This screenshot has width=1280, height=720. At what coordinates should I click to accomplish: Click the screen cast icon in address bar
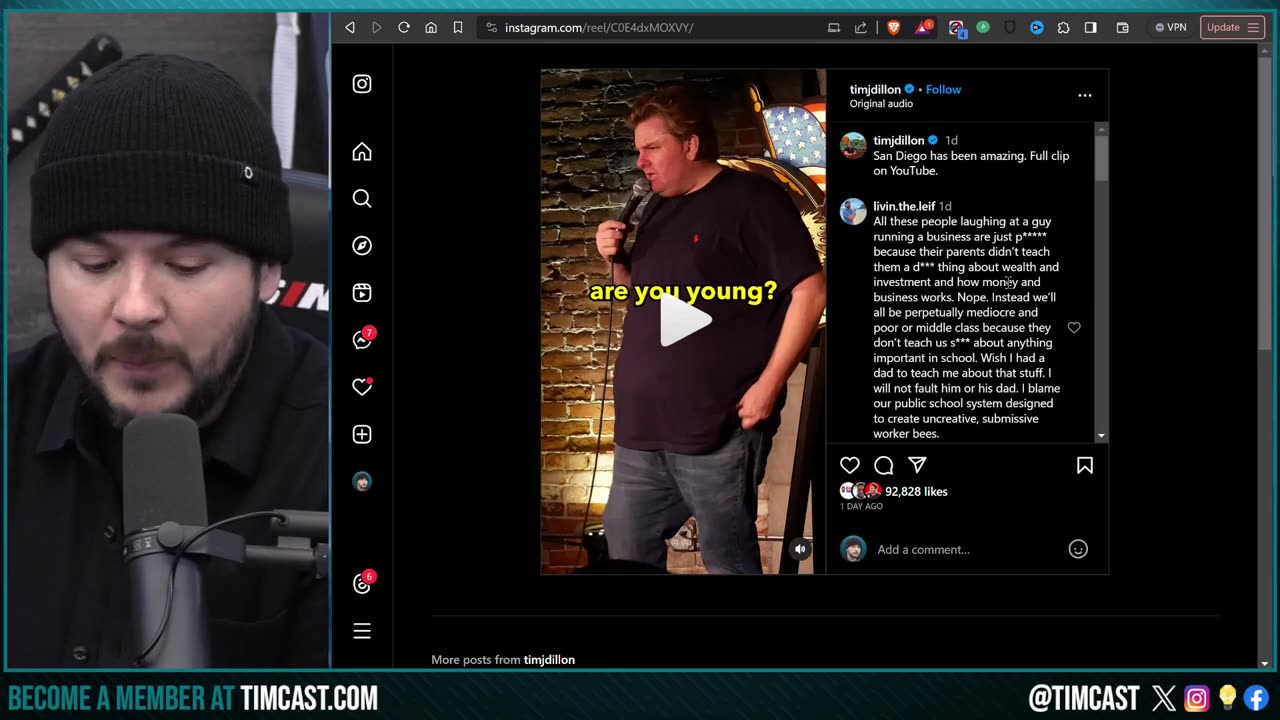834,28
